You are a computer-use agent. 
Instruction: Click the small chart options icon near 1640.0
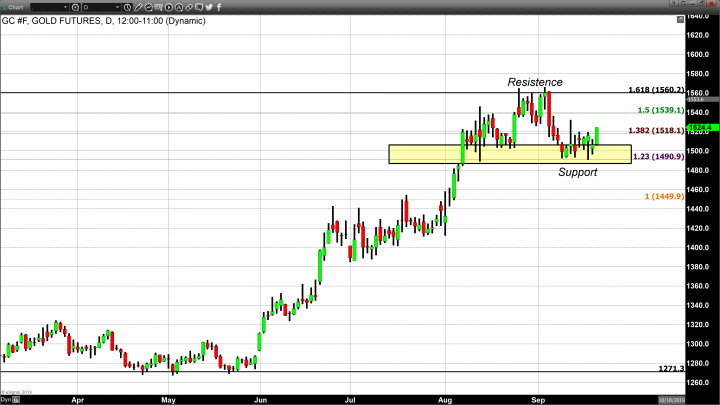coord(681,19)
